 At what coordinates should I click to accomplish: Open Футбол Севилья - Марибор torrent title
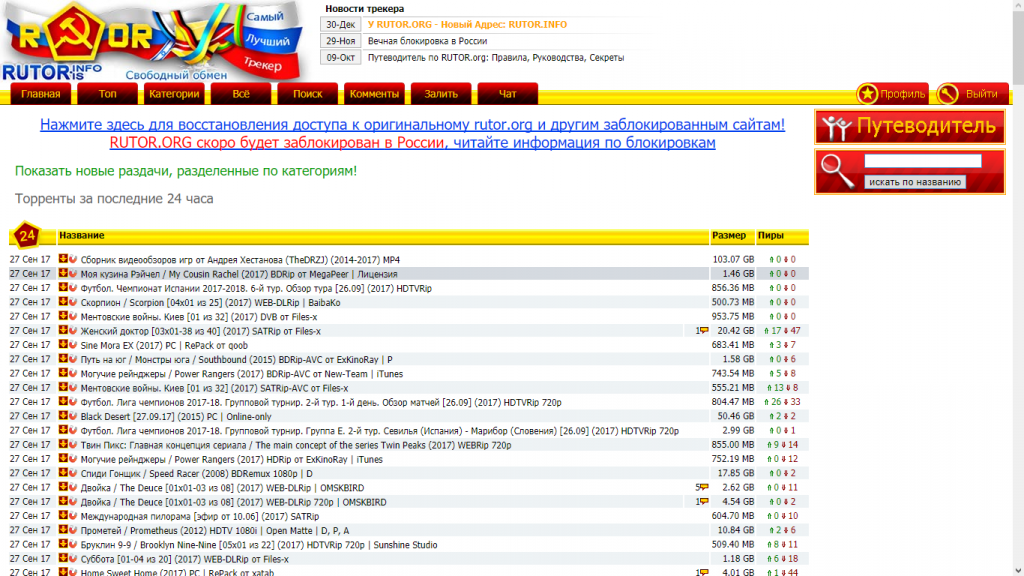[379, 430]
